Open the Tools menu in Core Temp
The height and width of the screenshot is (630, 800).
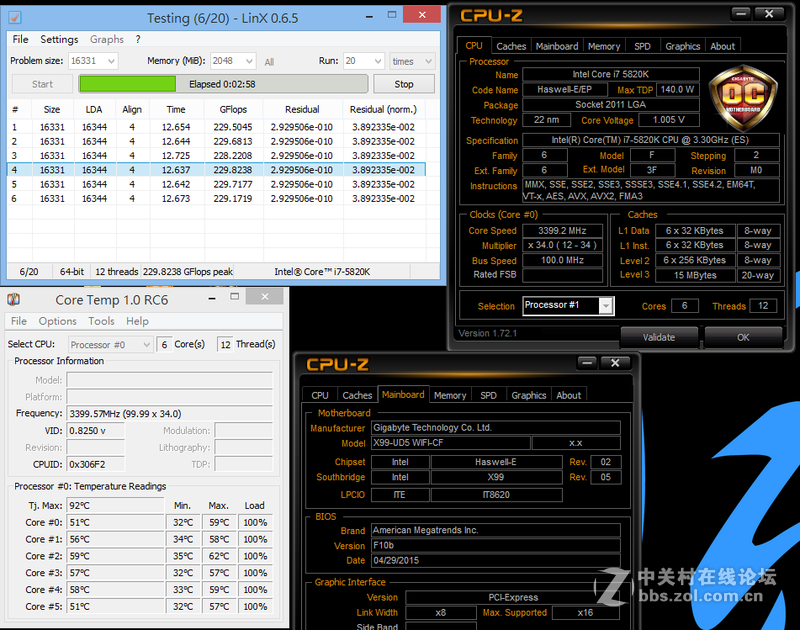point(101,321)
